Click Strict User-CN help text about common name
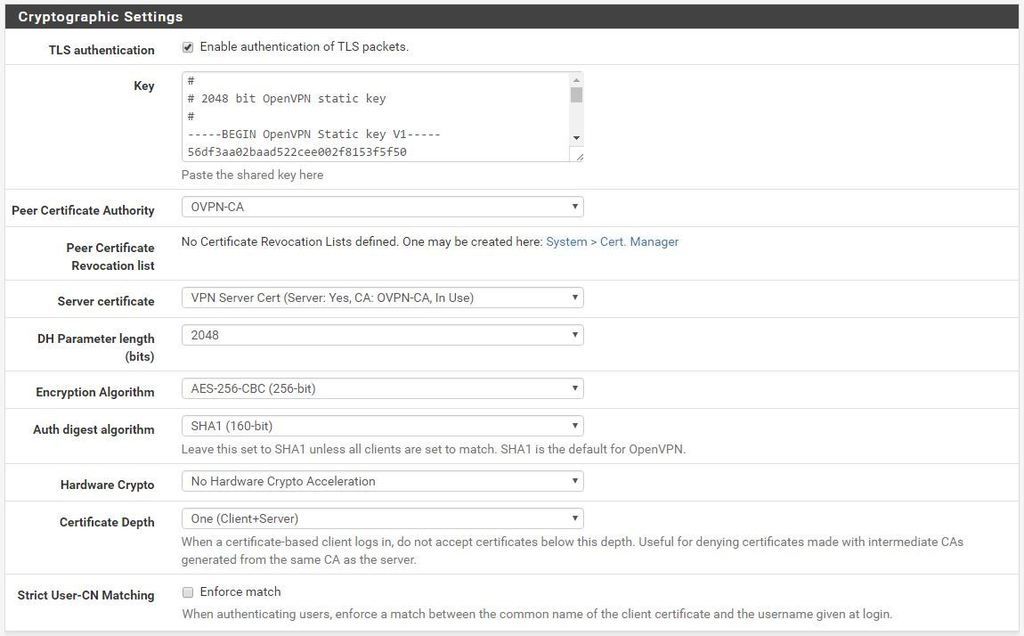Viewport: 1024px width, 636px height. click(537, 614)
